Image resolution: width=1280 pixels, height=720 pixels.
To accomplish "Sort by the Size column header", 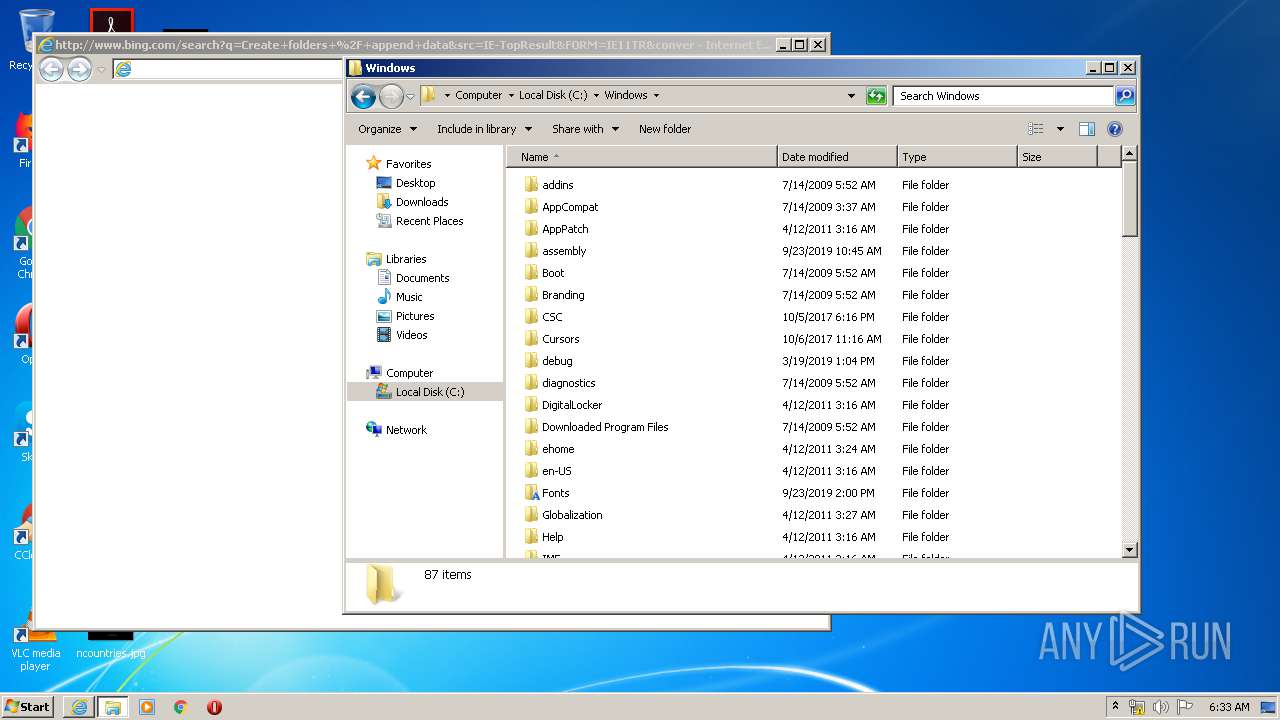I will click(x=1057, y=157).
